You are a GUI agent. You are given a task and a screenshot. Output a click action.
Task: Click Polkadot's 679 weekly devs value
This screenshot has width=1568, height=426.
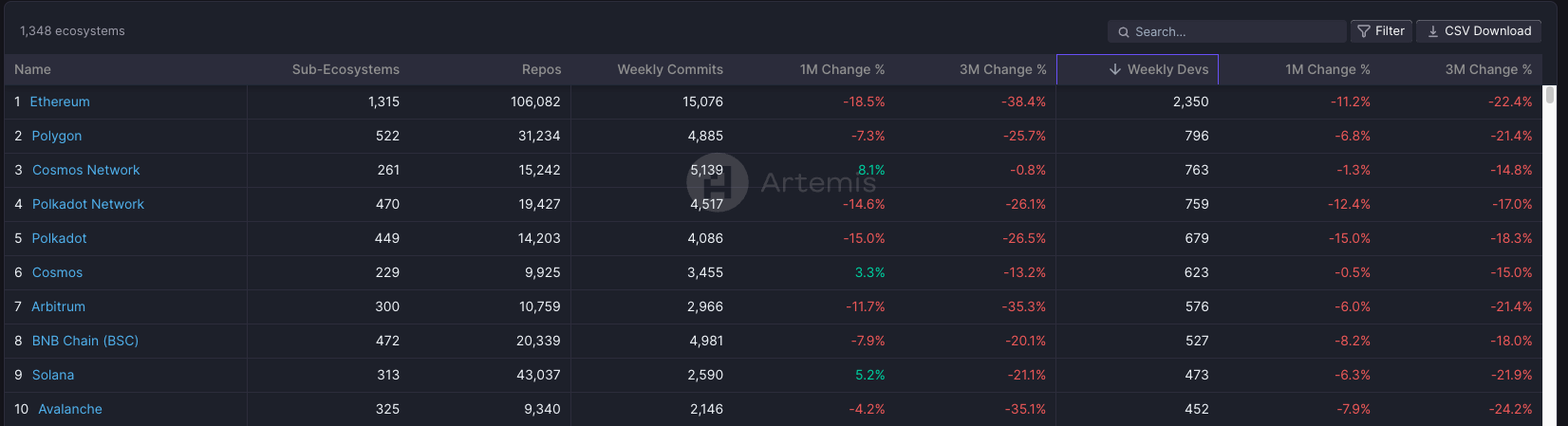pos(1197,238)
